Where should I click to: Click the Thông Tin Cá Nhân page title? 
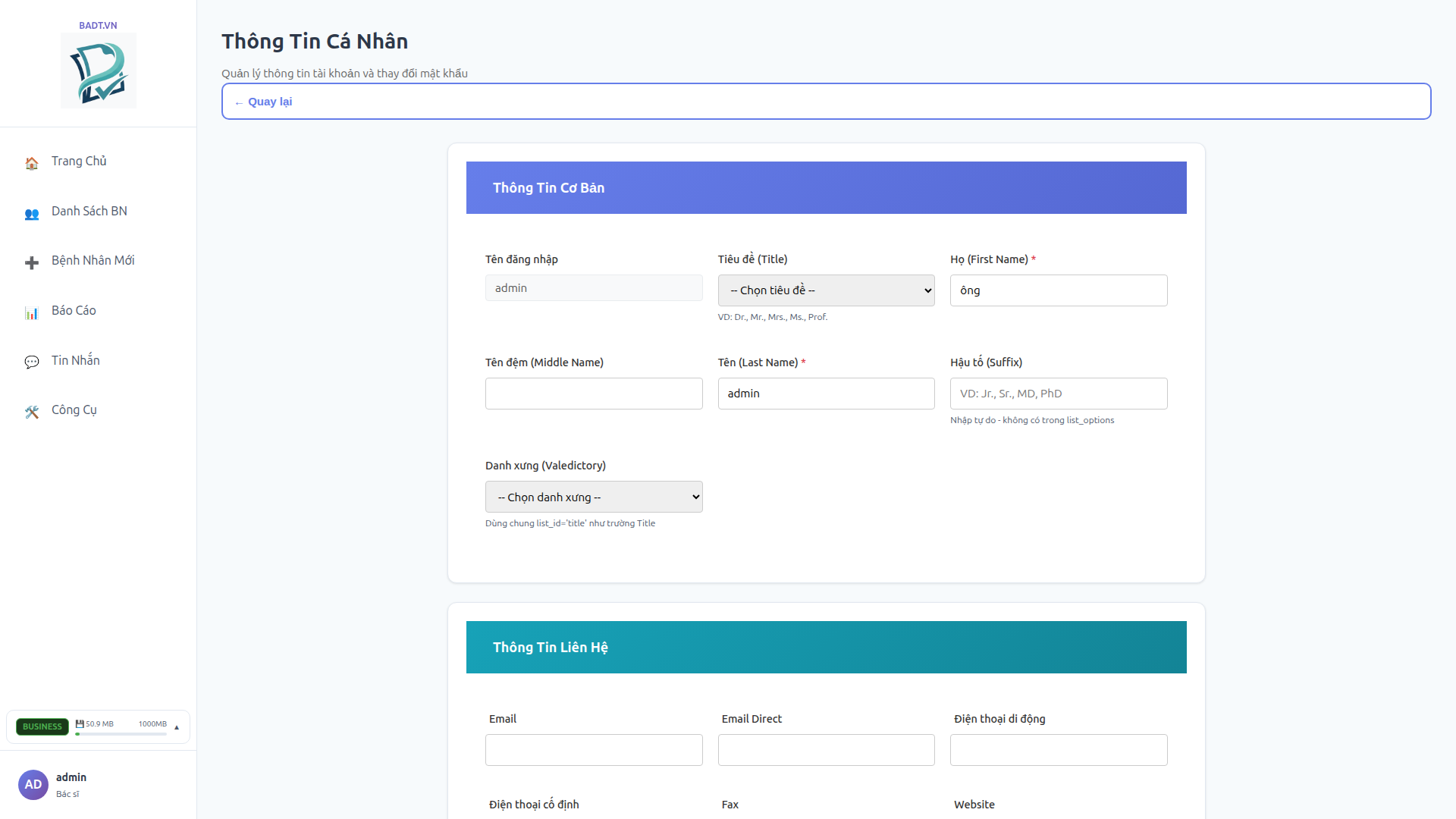[315, 41]
